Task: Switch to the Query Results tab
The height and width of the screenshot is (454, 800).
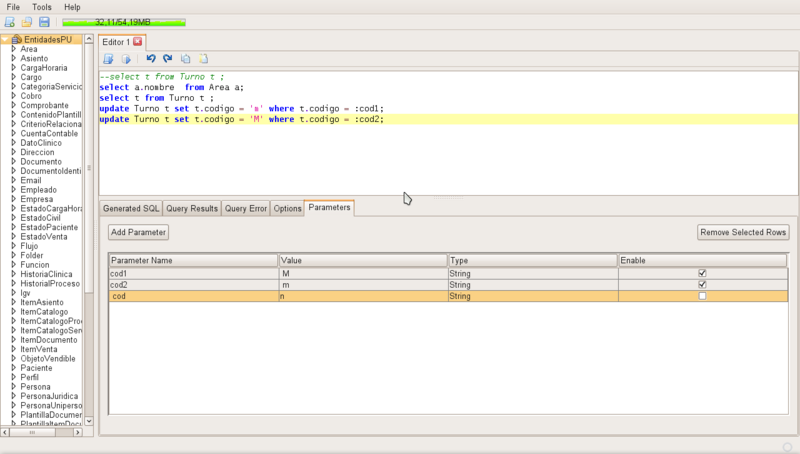Action: (x=192, y=209)
